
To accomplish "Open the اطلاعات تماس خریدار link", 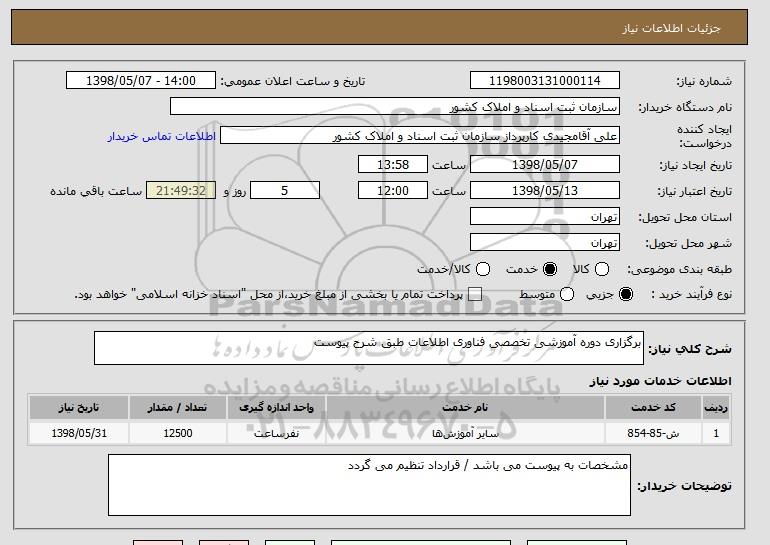I will (x=162, y=136).
